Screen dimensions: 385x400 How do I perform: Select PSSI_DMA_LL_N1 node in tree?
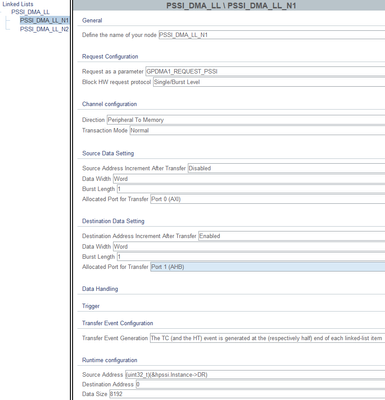(x=44, y=21)
